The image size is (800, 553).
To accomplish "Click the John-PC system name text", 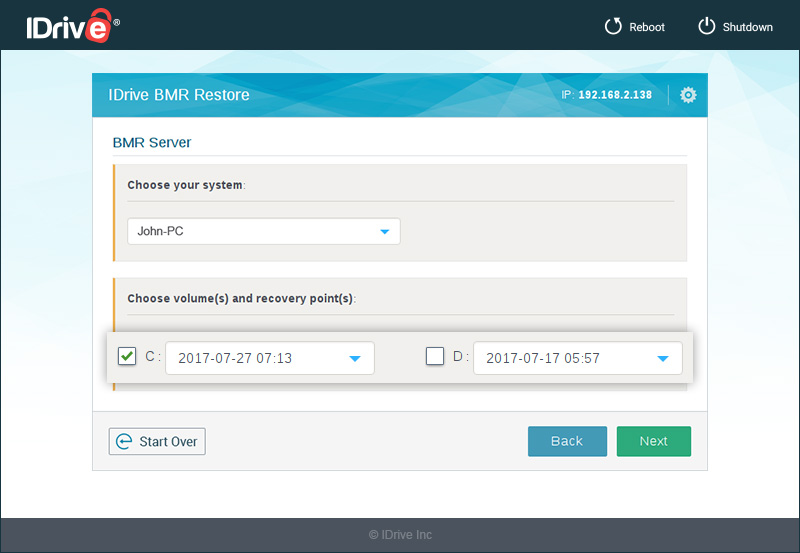I will 161,231.
